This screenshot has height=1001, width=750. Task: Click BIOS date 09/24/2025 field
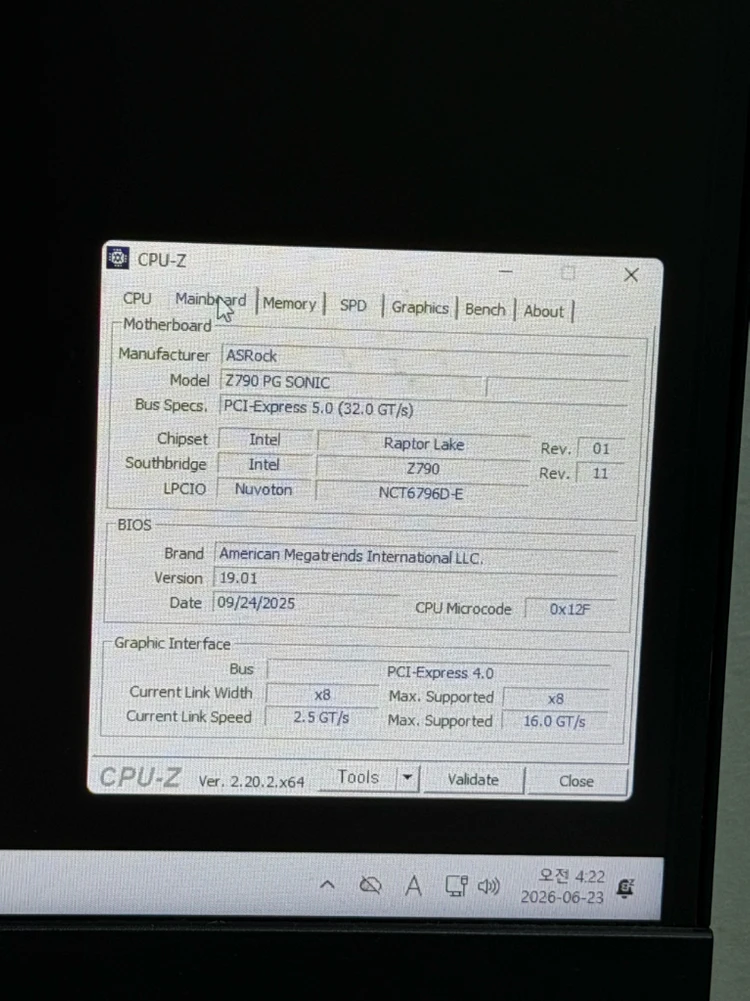point(306,603)
